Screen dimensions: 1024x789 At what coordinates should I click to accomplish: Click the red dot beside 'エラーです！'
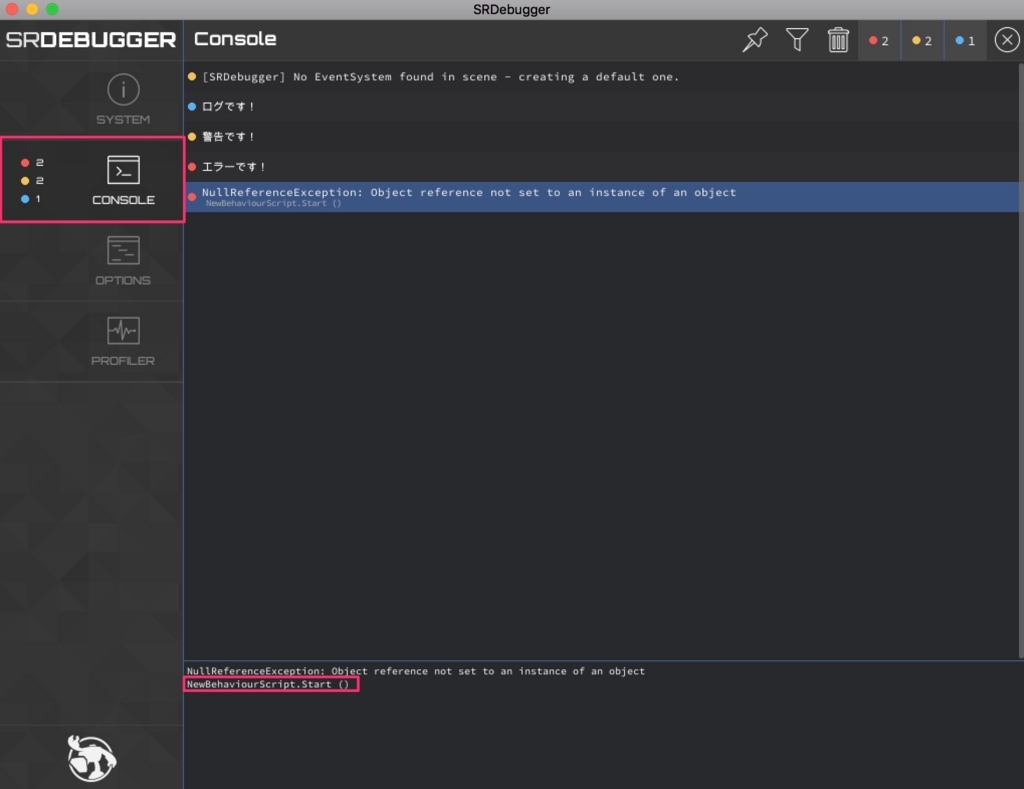(192, 167)
